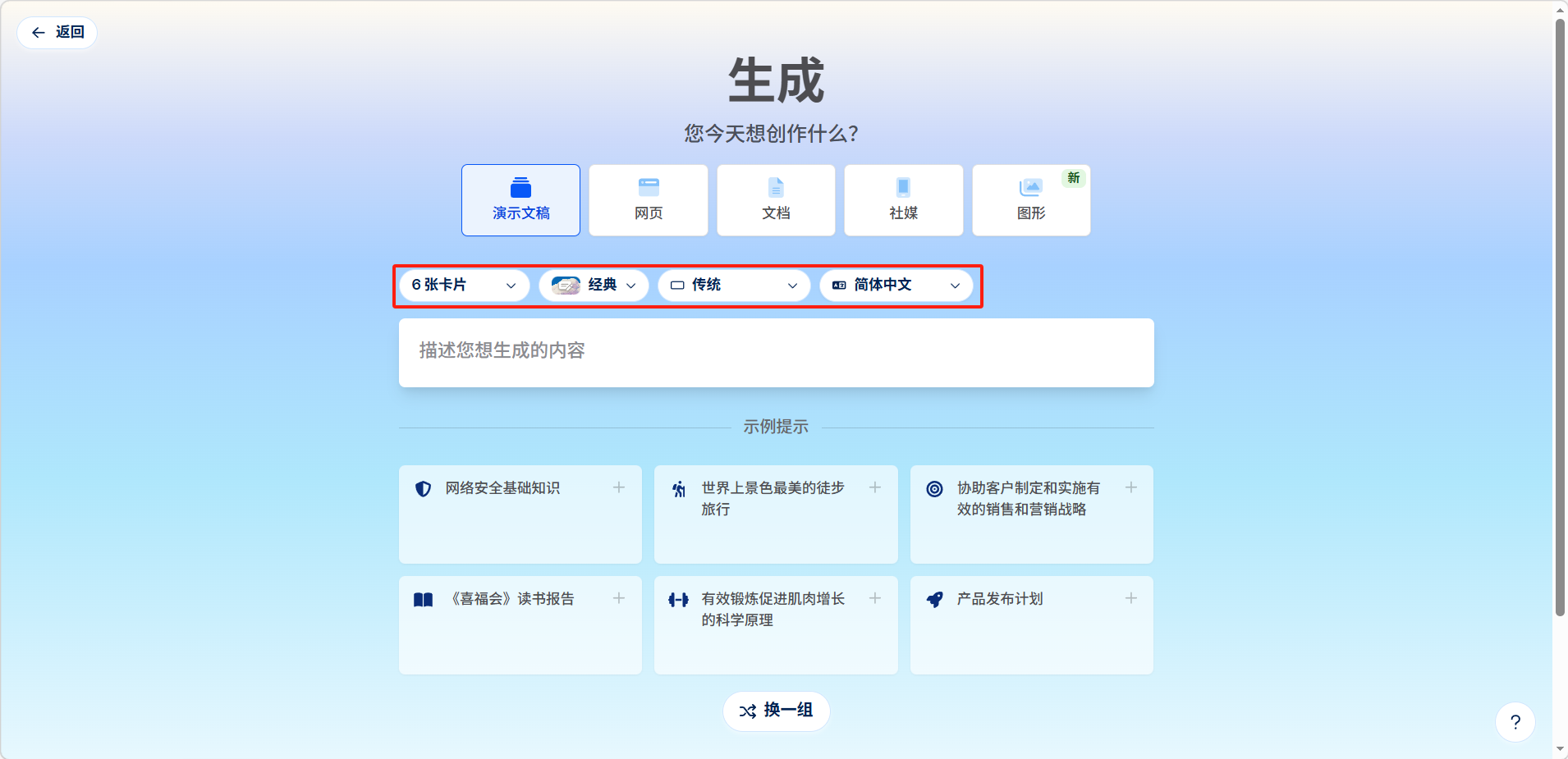Shuffle prompts with 换一组 button

tap(776, 711)
